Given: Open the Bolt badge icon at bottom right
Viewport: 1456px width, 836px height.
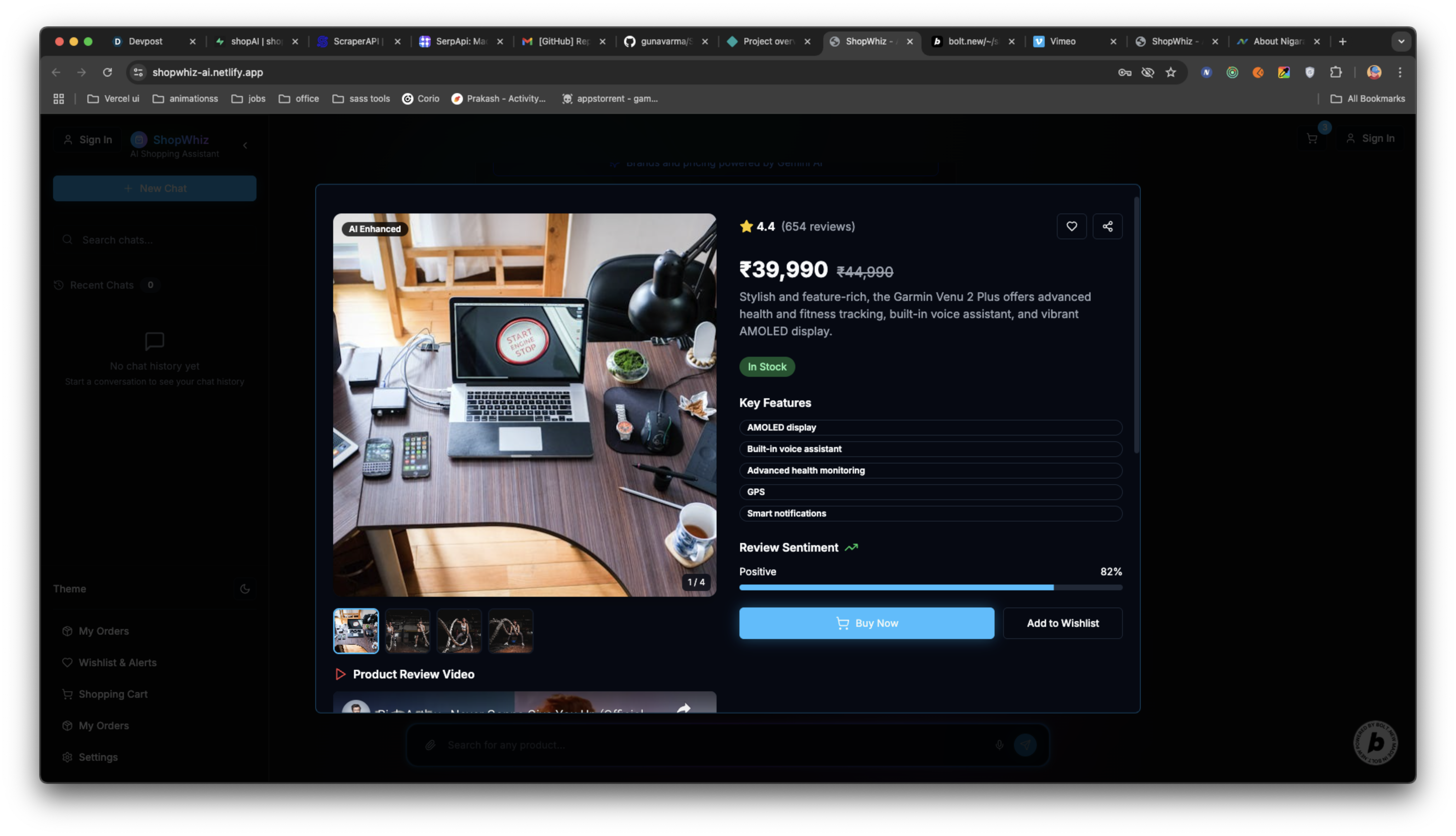Looking at the screenshot, I should pyautogui.click(x=1376, y=743).
